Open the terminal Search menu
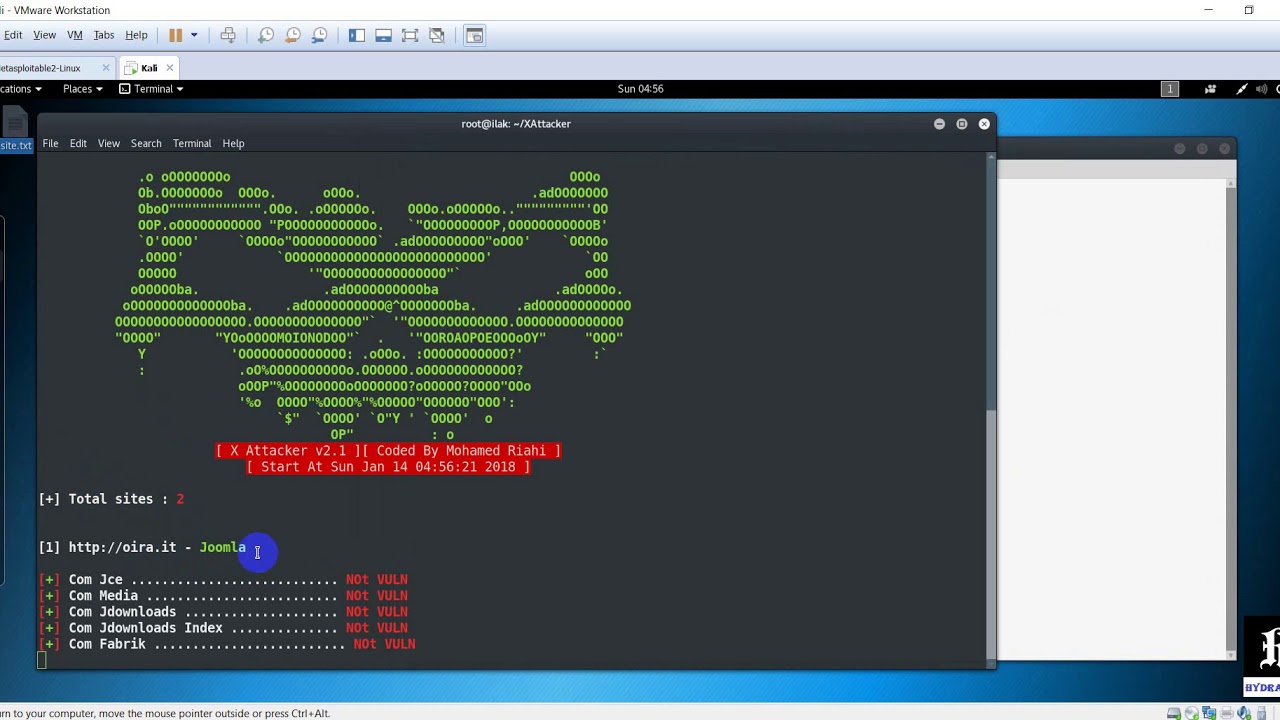The image size is (1280, 720). pyautogui.click(x=146, y=143)
